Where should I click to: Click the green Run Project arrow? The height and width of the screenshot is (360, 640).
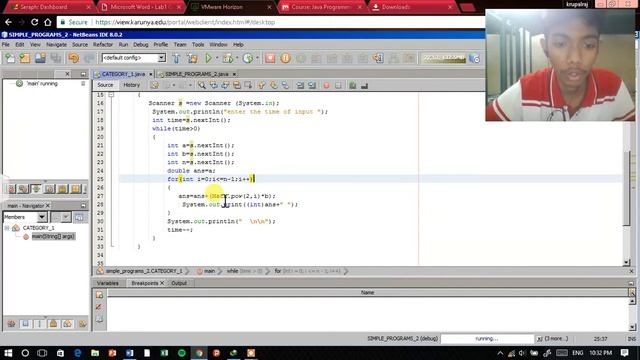pos(209,58)
